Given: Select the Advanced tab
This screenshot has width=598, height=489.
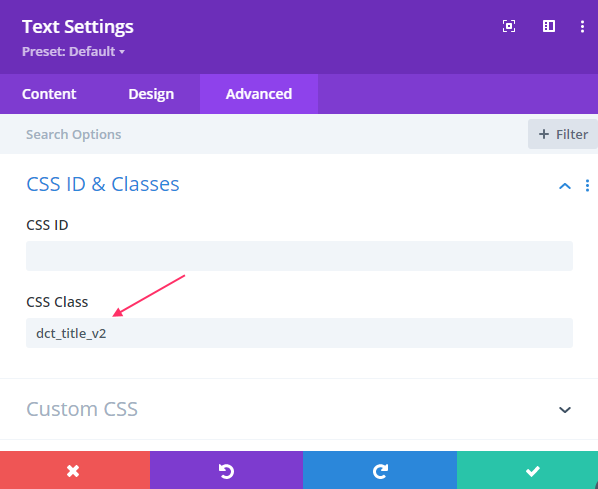Looking at the screenshot, I should click(x=259, y=94).
